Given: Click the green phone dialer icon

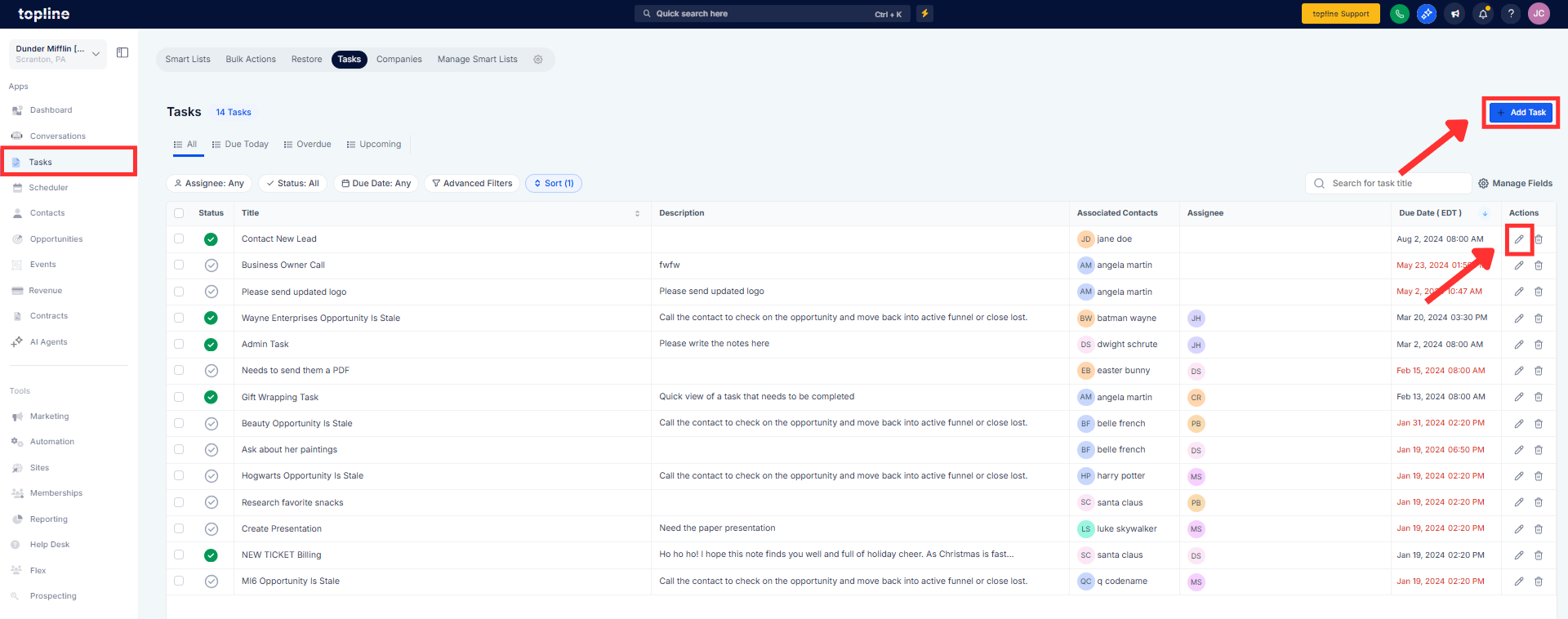Looking at the screenshot, I should tap(1399, 14).
